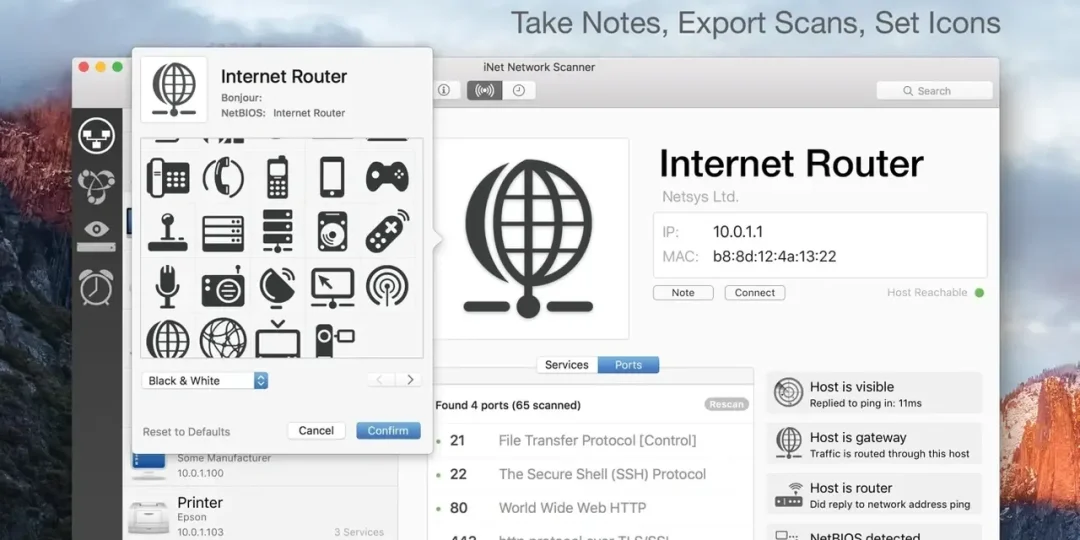Activate the wireless scan toolbar button
This screenshot has height=540, width=1080.
(x=484, y=90)
